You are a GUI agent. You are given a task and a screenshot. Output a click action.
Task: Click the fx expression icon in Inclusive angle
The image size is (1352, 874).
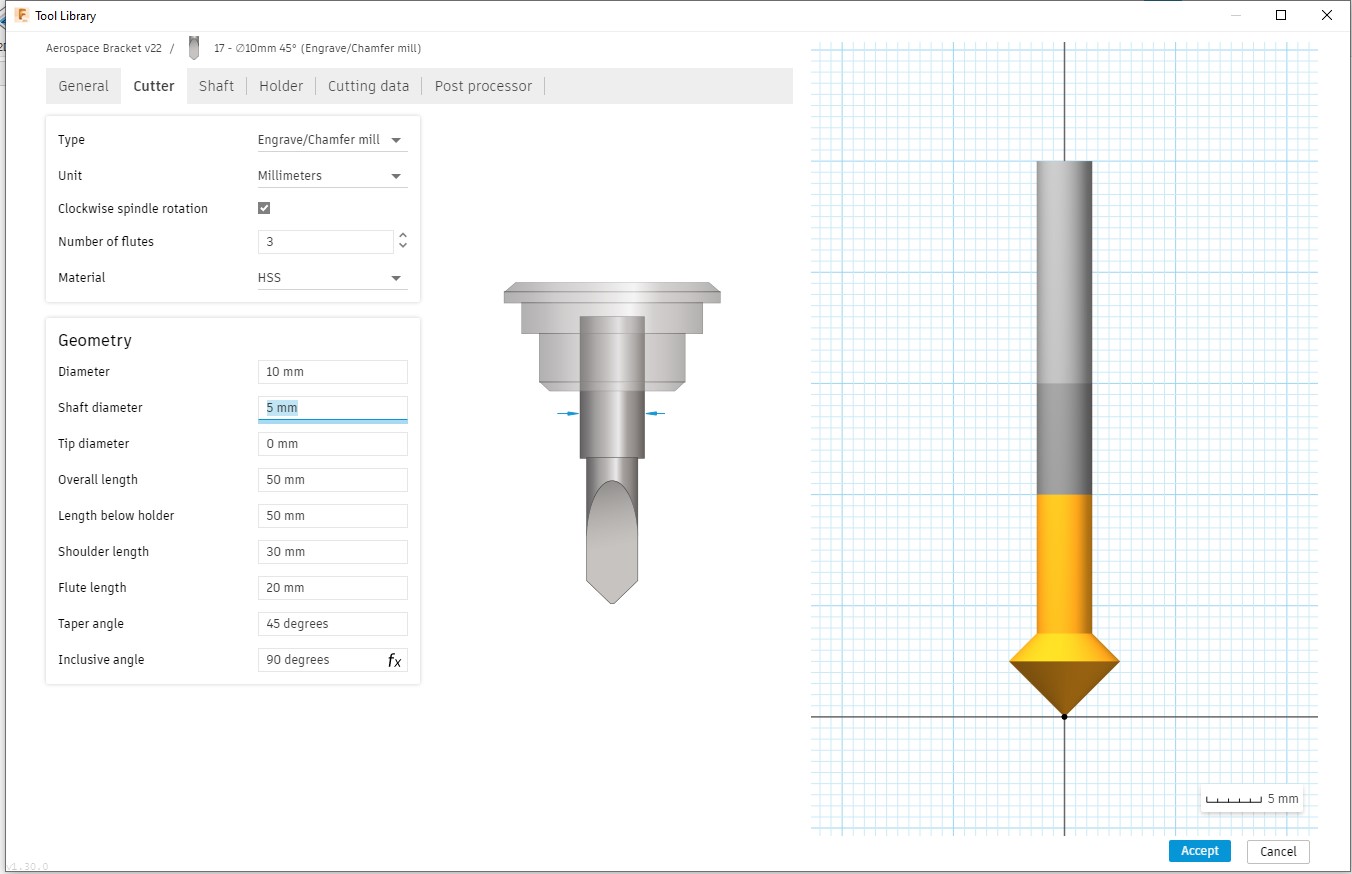394,660
